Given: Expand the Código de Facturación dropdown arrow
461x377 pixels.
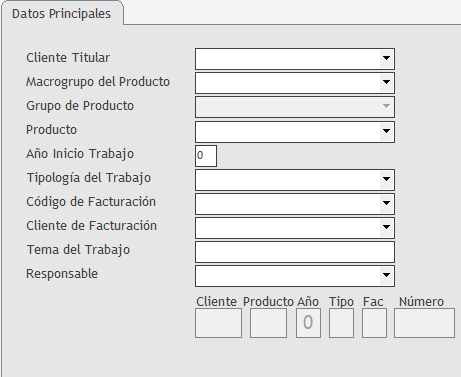Looking at the screenshot, I should tap(386, 203).
